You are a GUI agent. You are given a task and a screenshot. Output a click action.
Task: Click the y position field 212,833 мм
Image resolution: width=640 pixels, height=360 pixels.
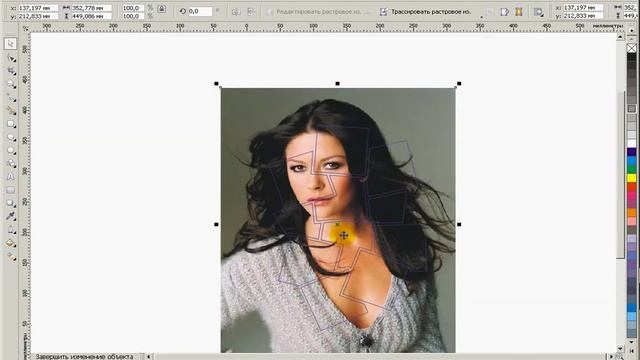(x=38, y=16)
